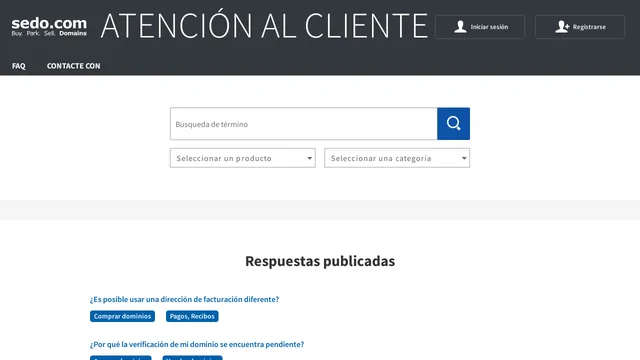
Task: Select the Pagos, Recibos tag
Action: 192,316
